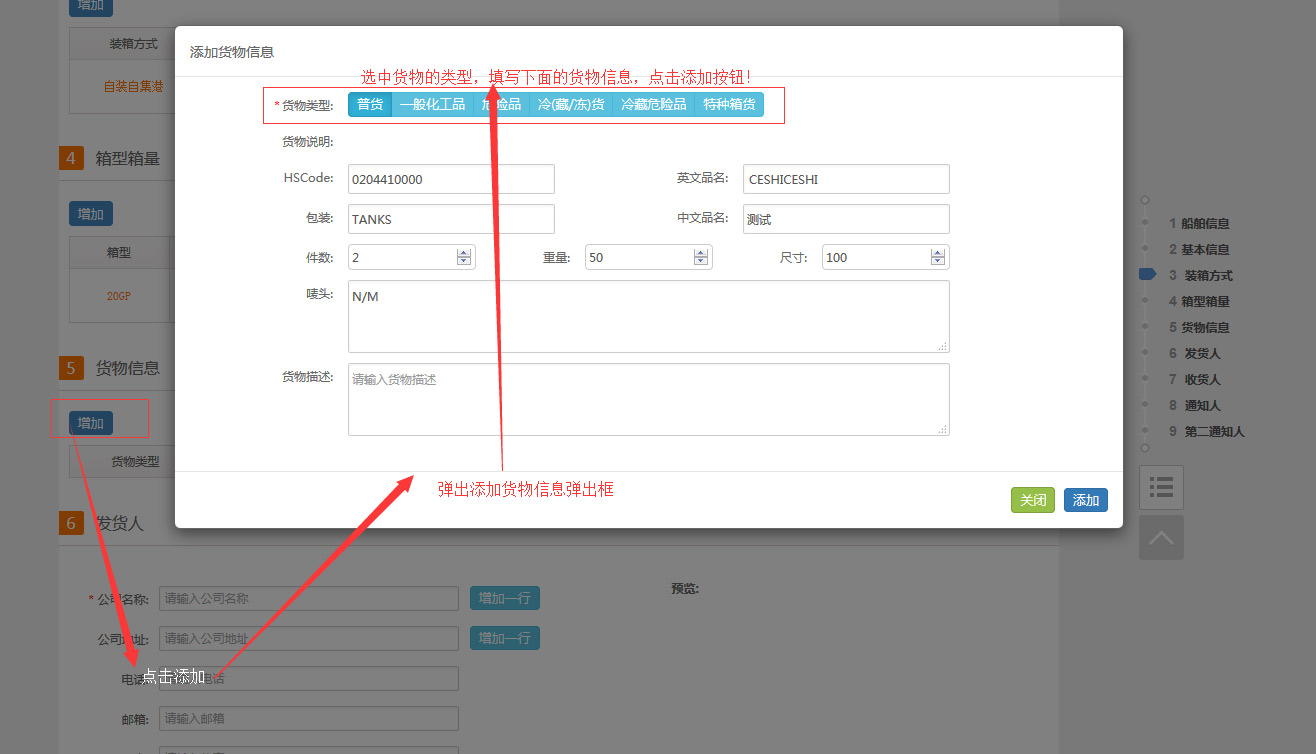Click the HSCode input field
This screenshot has width=1316, height=754.
(x=450, y=180)
